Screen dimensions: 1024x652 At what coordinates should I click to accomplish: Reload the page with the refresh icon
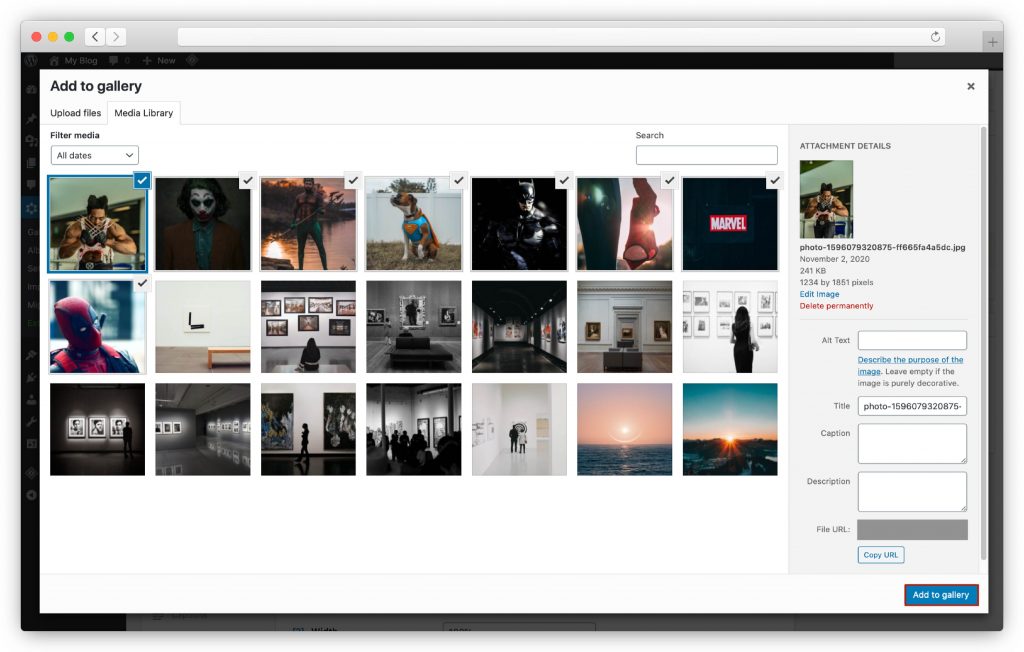pyautogui.click(x=936, y=37)
